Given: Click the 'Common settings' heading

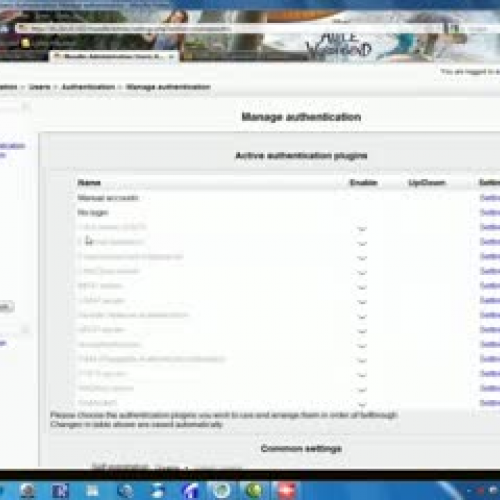Looking at the screenshot, I should pos(301,449).
